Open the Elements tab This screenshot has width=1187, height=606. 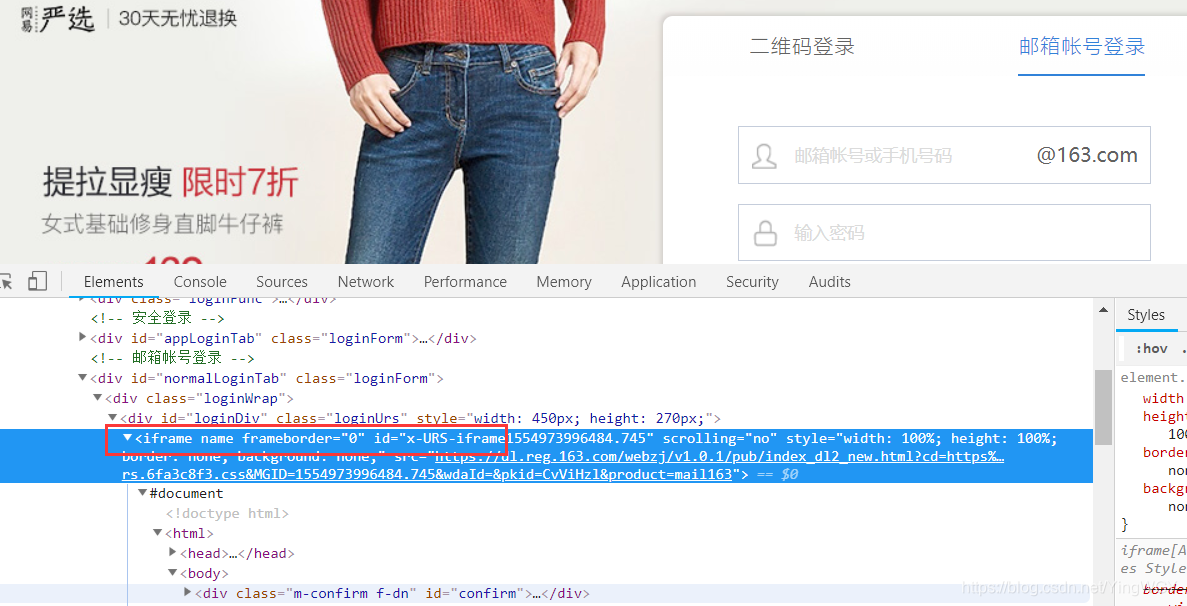click(x=114, y=281)
